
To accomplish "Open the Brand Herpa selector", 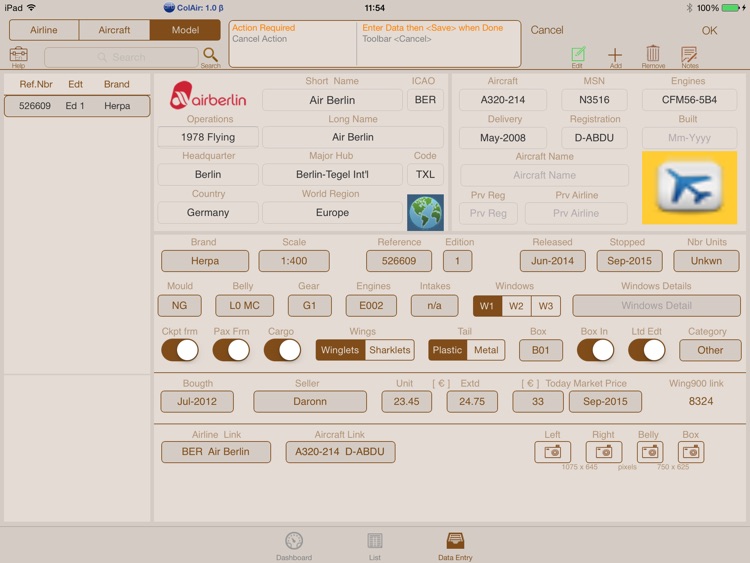I will tap(205, 261).
